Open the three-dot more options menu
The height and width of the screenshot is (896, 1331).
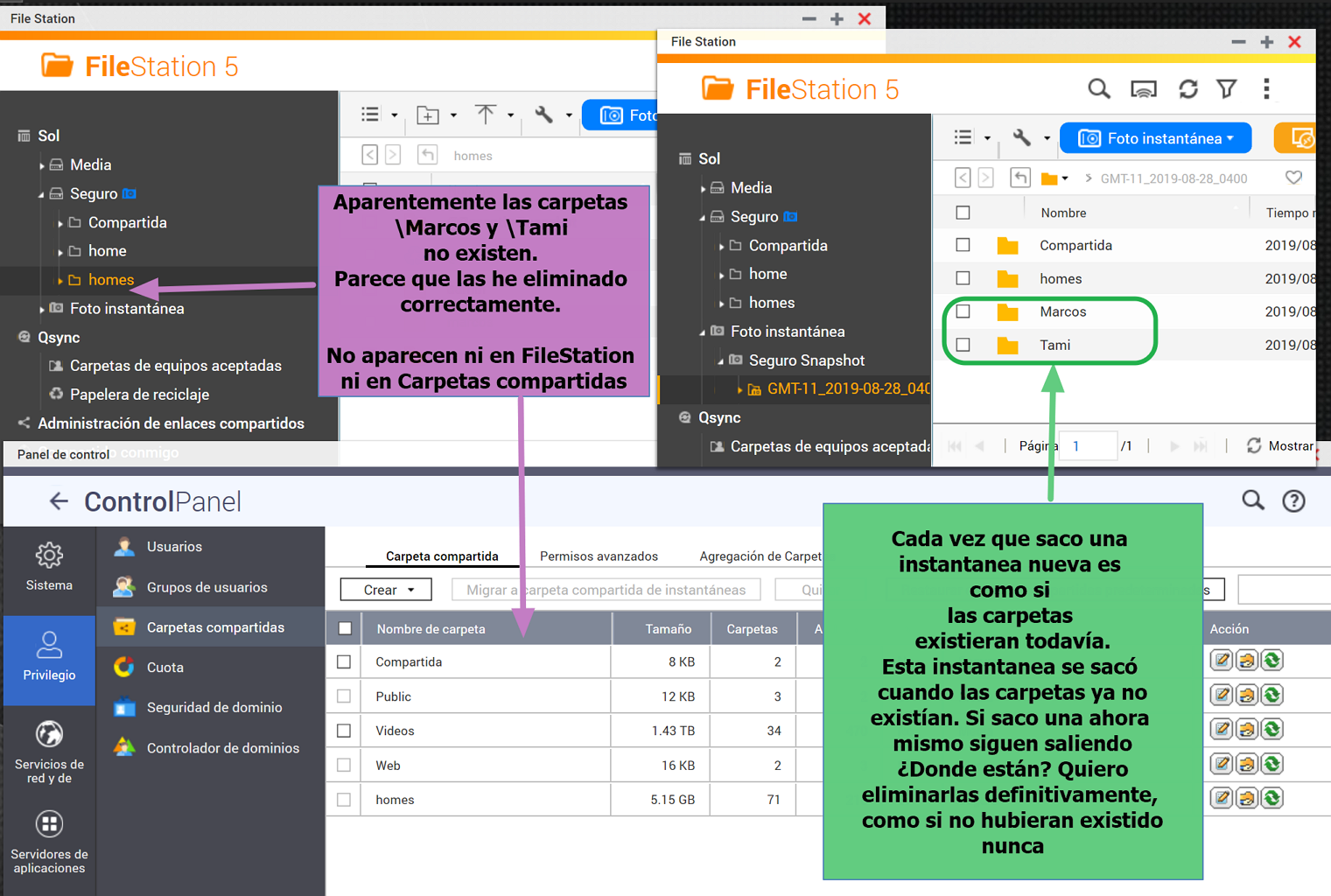tap(1266, 88)
